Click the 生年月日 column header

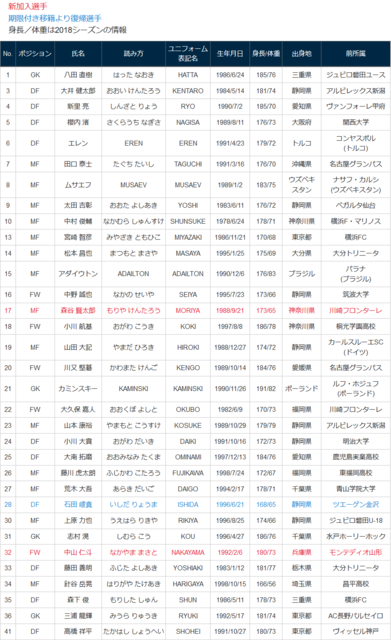click(230, 53)
